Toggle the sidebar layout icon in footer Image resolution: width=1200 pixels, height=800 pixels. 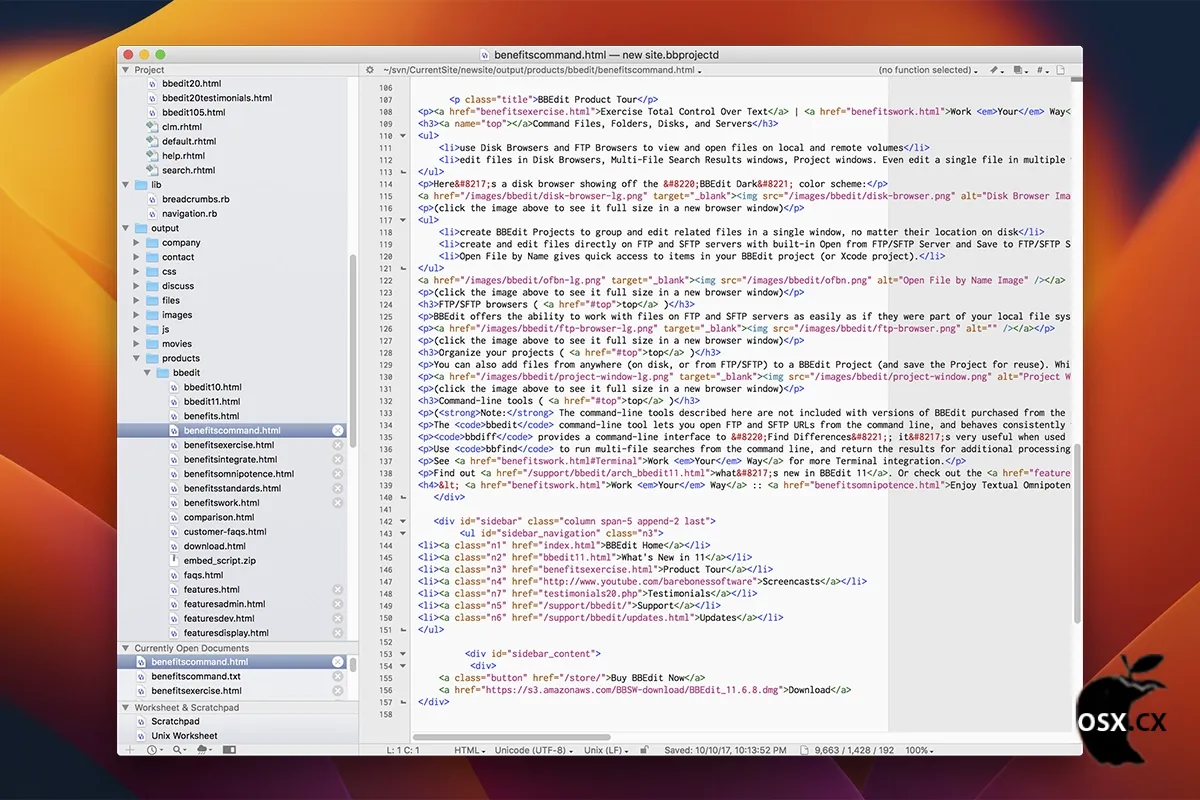click(x=229, y=749)
